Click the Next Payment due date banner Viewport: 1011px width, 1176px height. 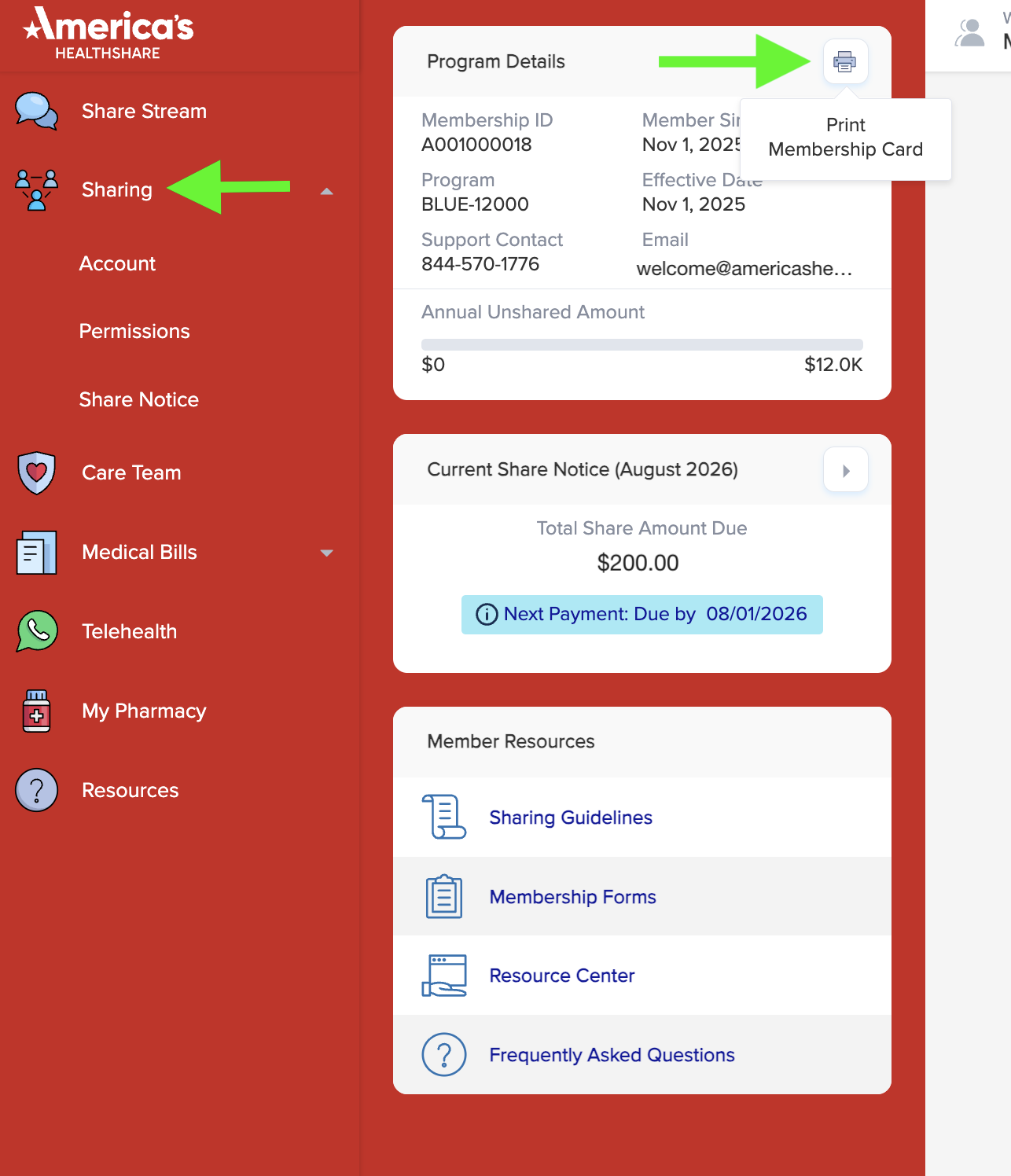coord(642,614)
